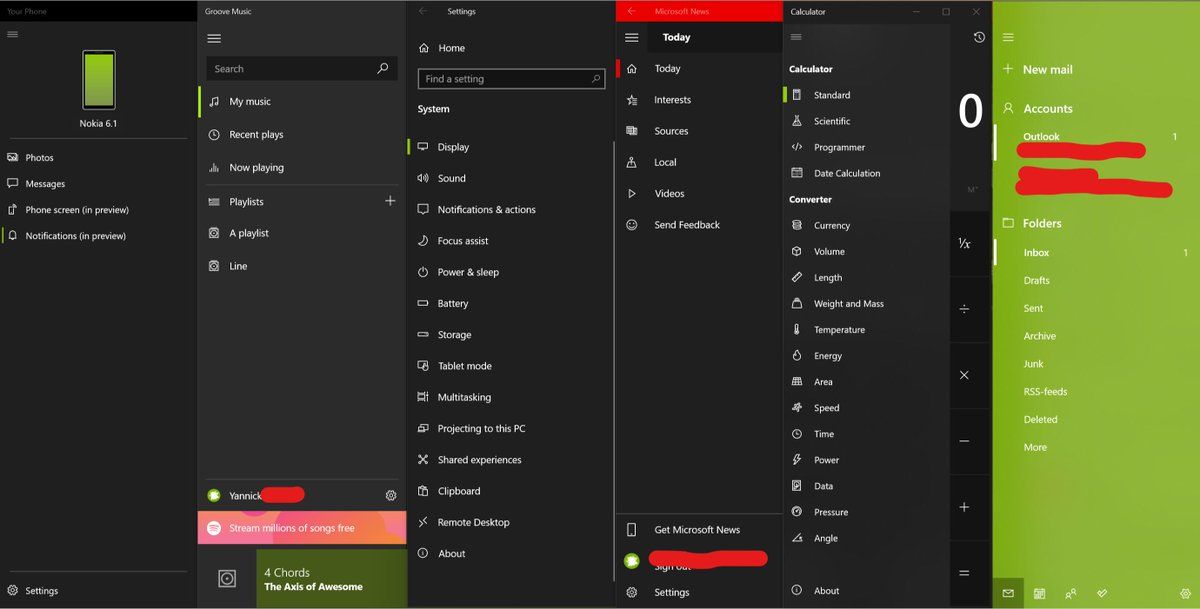Viewport: 1200px width, 609px height.
Task: Click 4 Chords now playing track
Action: coord(332,579)
